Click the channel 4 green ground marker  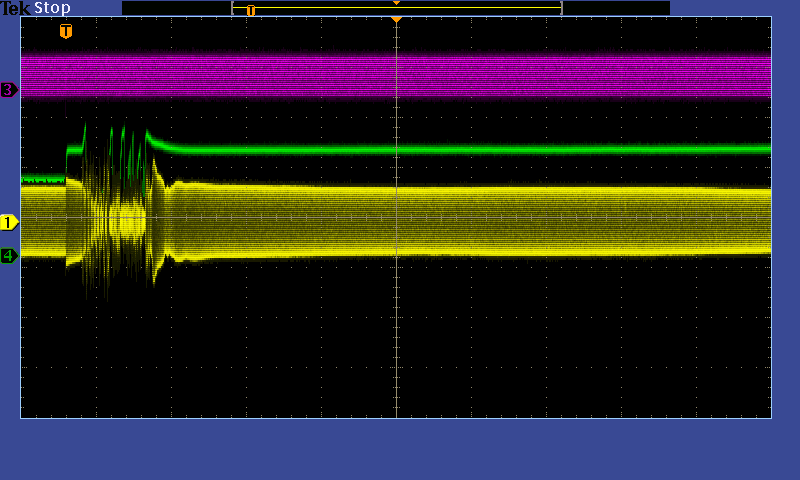[9, 256]
